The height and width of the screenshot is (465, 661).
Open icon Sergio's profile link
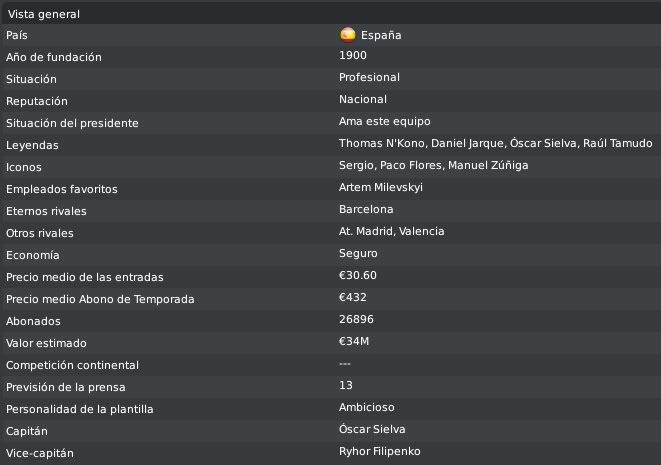click(x=356, y=165)
